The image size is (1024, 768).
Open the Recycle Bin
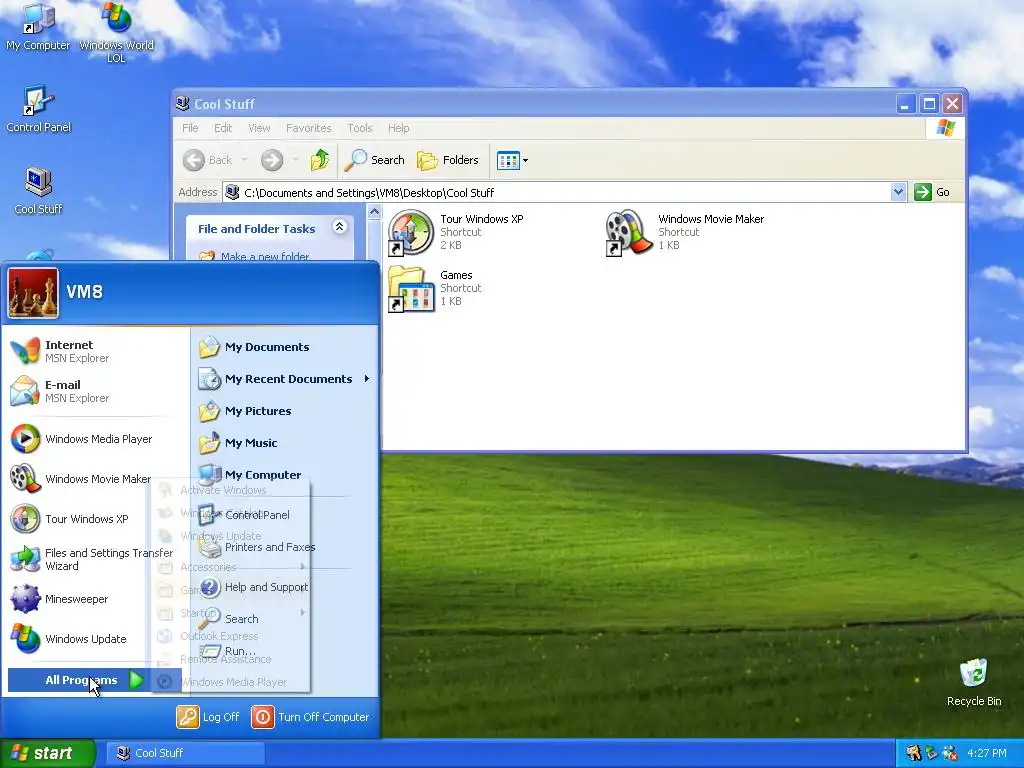[x=974, y=683]
